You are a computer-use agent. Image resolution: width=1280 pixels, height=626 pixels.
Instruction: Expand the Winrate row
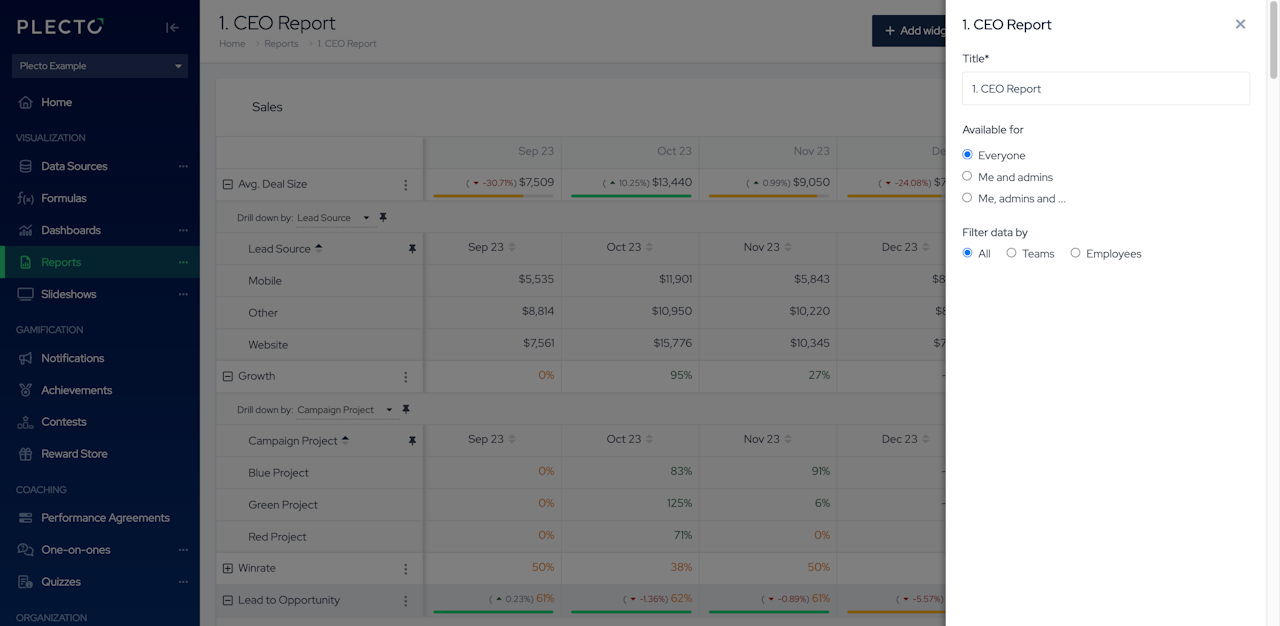(x=228, y=568)
